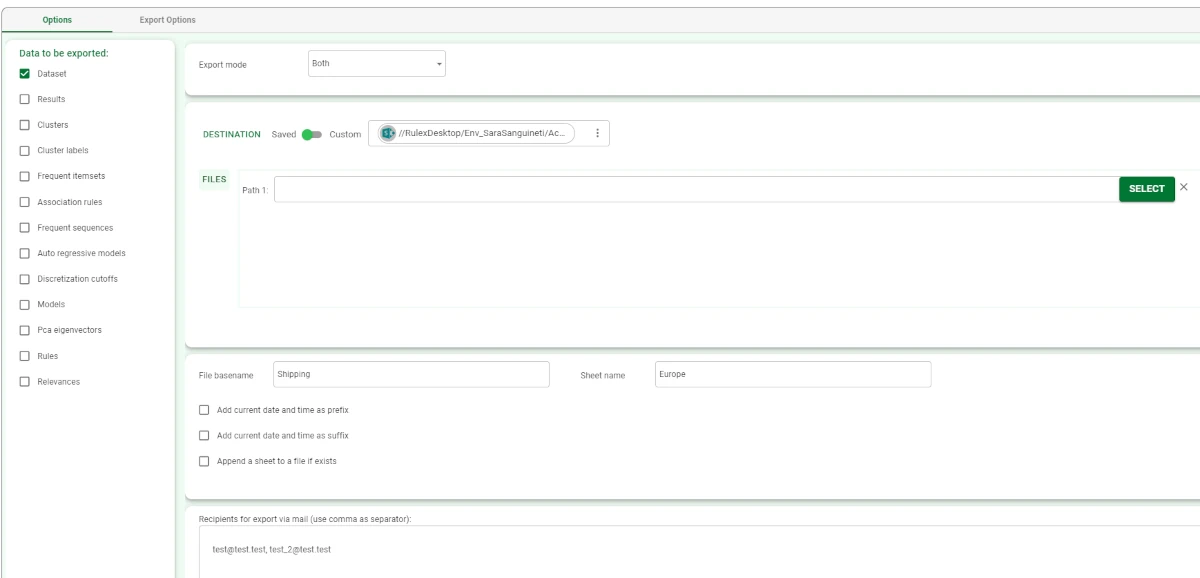
Task: Click the mail recipients text area
Action: coord(700,552)
